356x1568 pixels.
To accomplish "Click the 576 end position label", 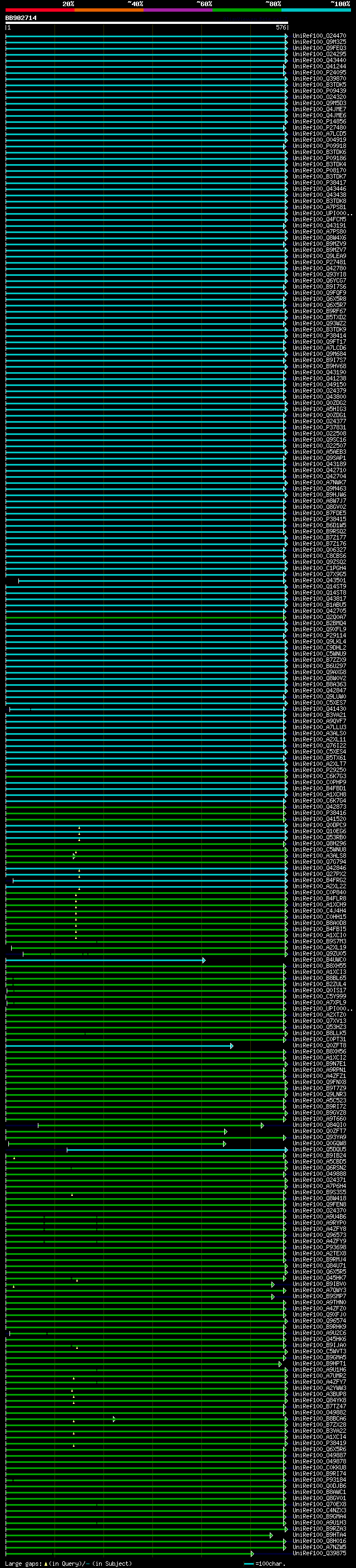I will point(280,28).
